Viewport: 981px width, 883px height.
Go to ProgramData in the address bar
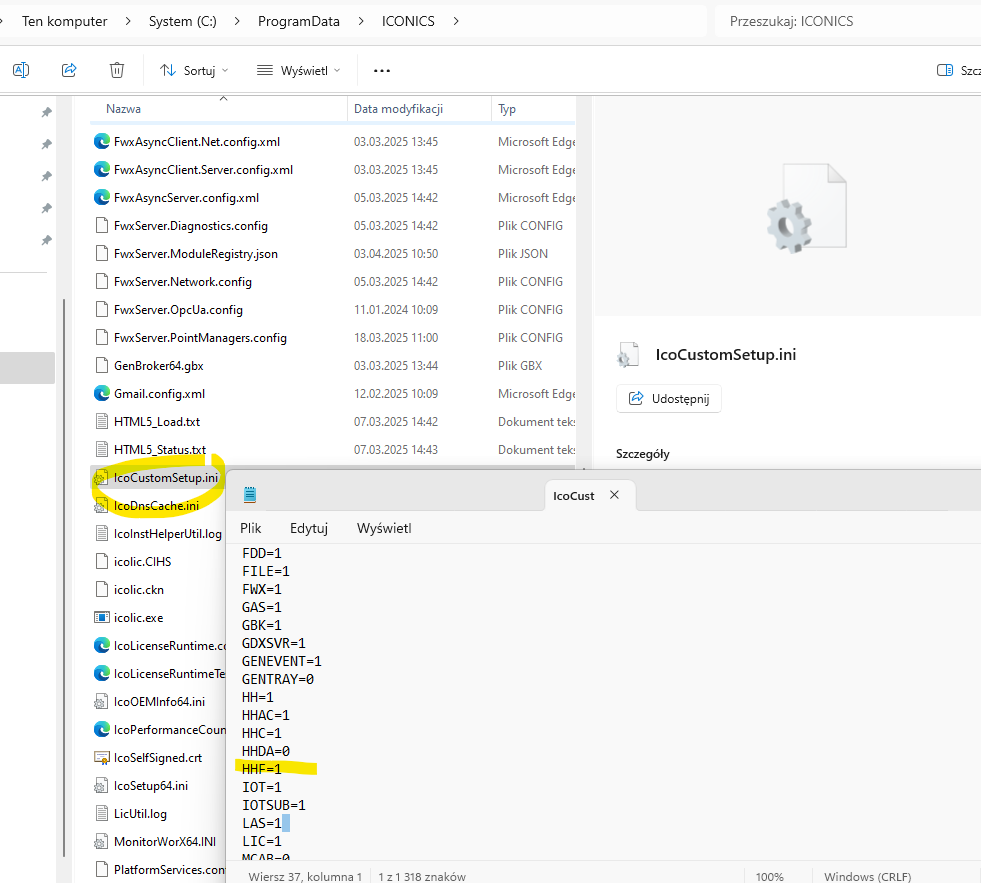point(299,21)
